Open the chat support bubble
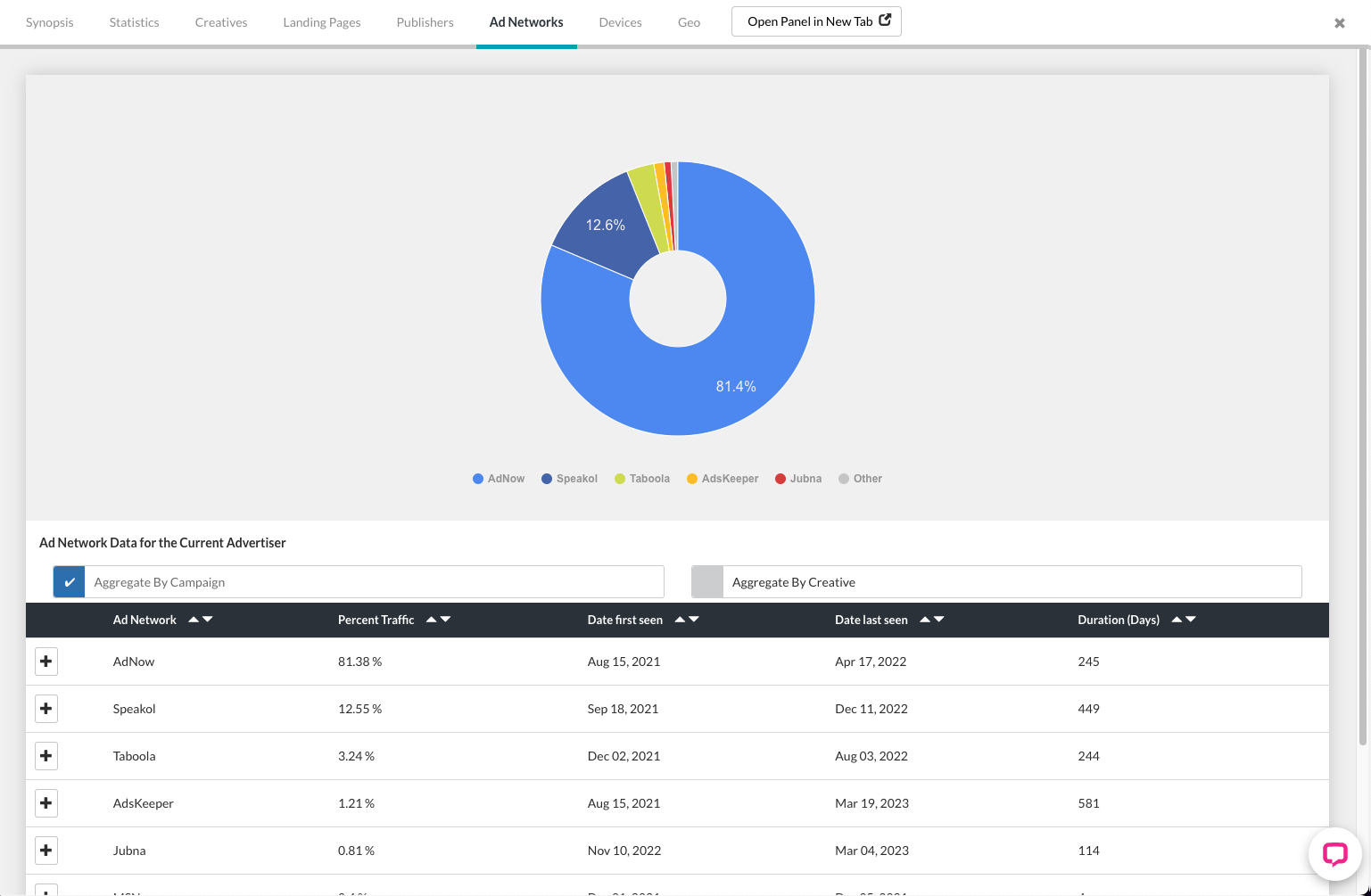This screenshot has height=896, width=1371. (1334, 853)
